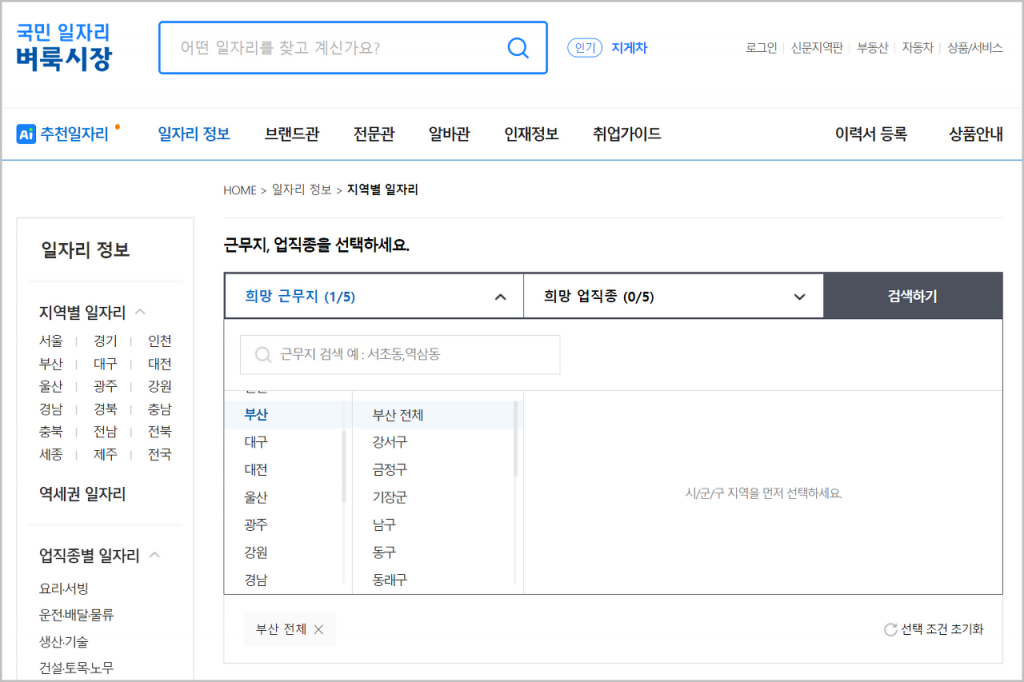Select 경남 in the dropdown city list
Image resolution: width=1024 pixels, height=682 pixels.
(x=256, y=580)
